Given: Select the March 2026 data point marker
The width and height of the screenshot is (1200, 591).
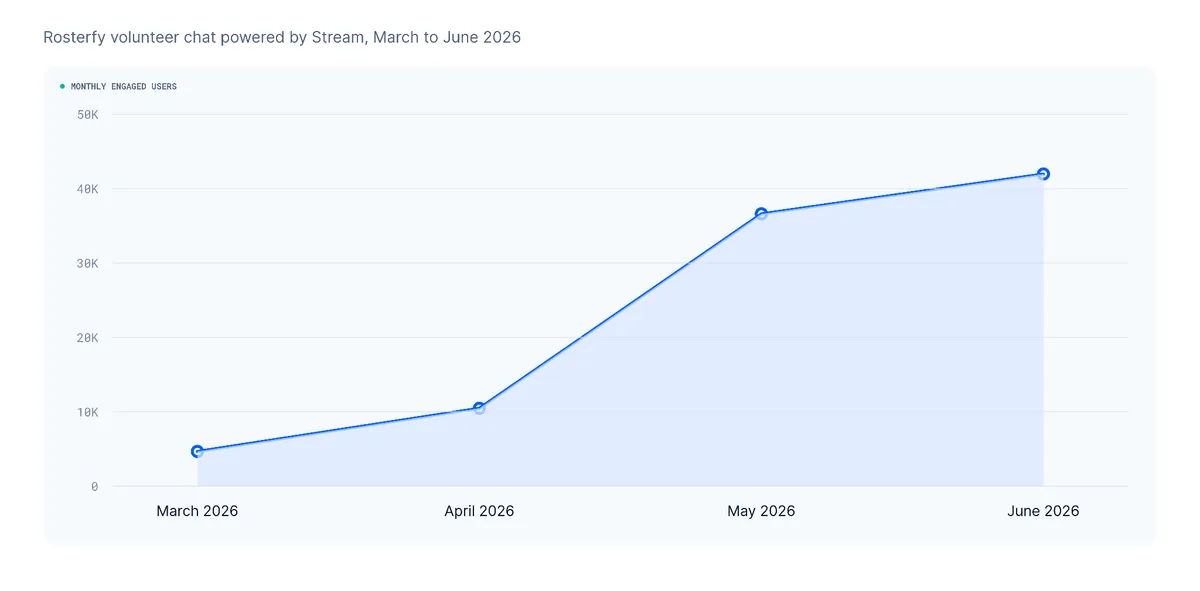Looking at the screenshot, I should (197, 451).
